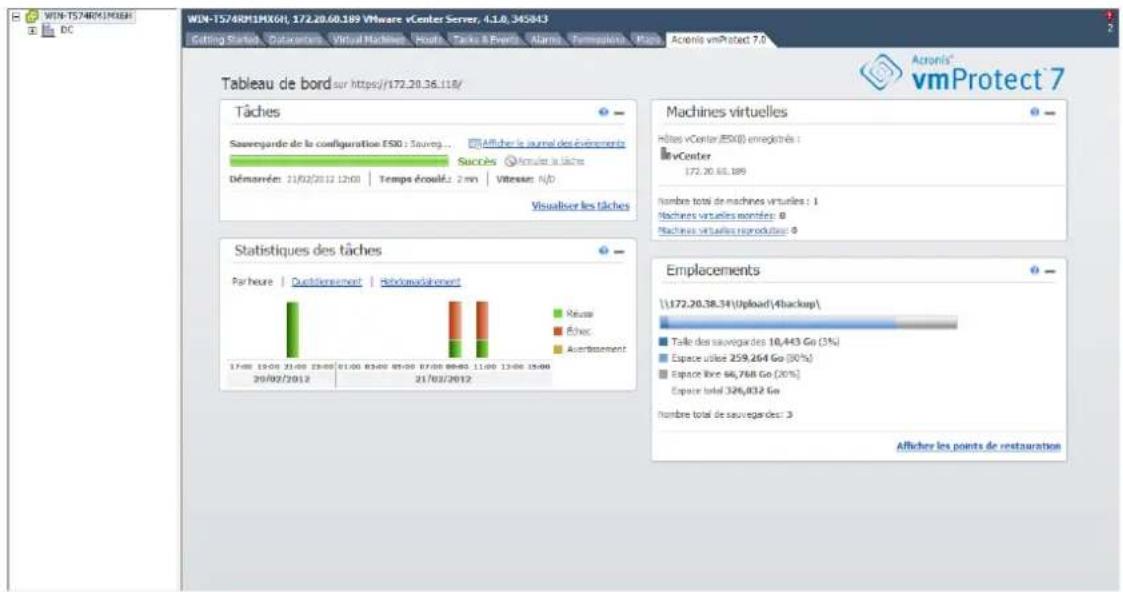Click the green task progress bar
Viewport: 1123px width, 592px height.
pyautogui.click(x=339, y=161)
